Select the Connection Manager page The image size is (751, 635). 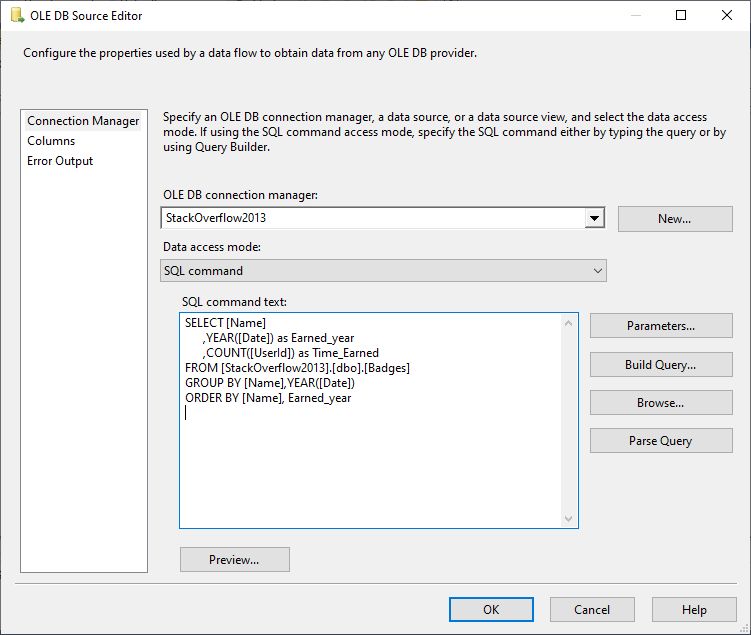pyautogui.click(x=83, y=121)
